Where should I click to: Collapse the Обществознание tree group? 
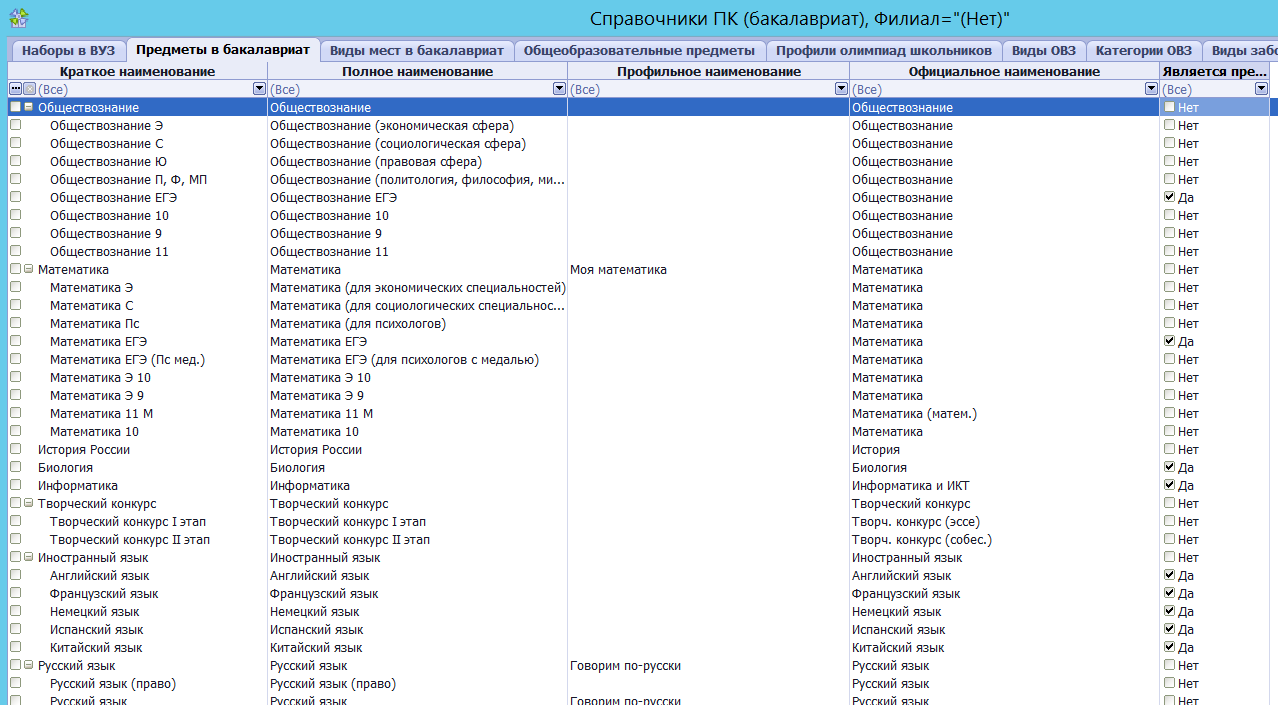point(29,107)
